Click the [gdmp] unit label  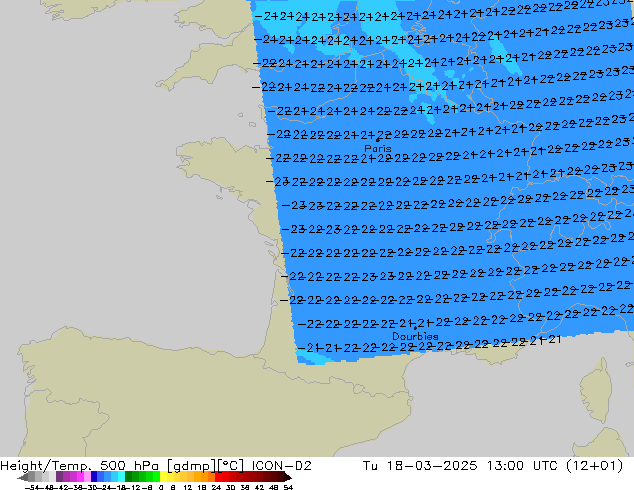coord(192,466)
